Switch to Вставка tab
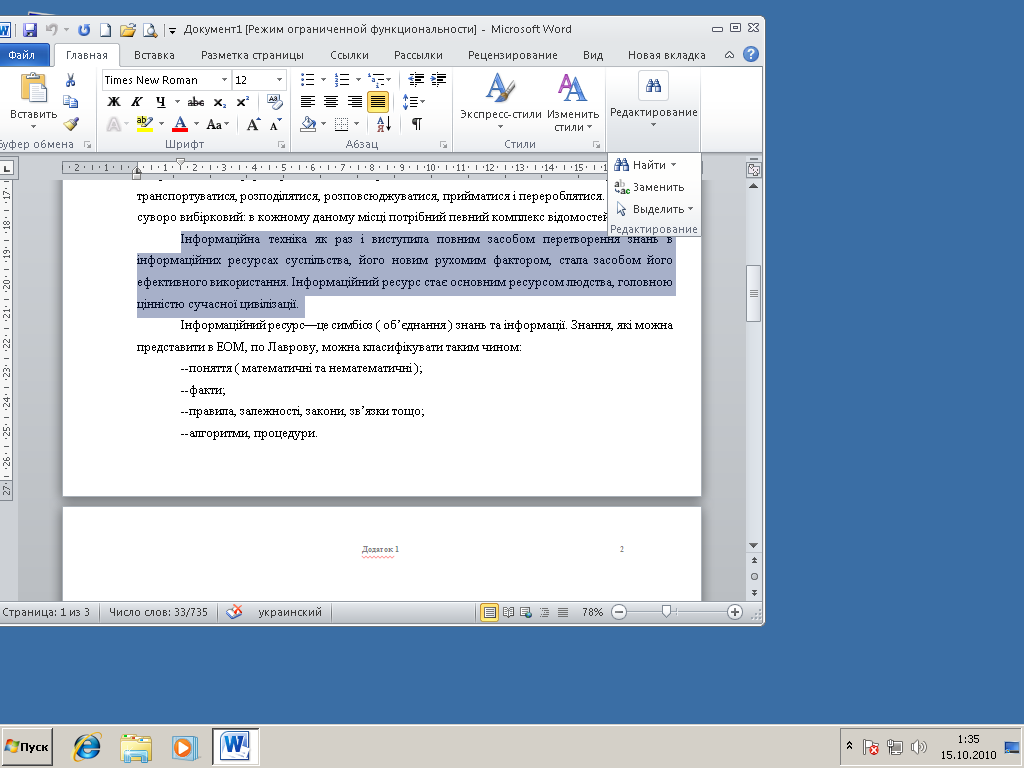The width and height of the screenshot is (1024, 768). click(x=154, y=55)
